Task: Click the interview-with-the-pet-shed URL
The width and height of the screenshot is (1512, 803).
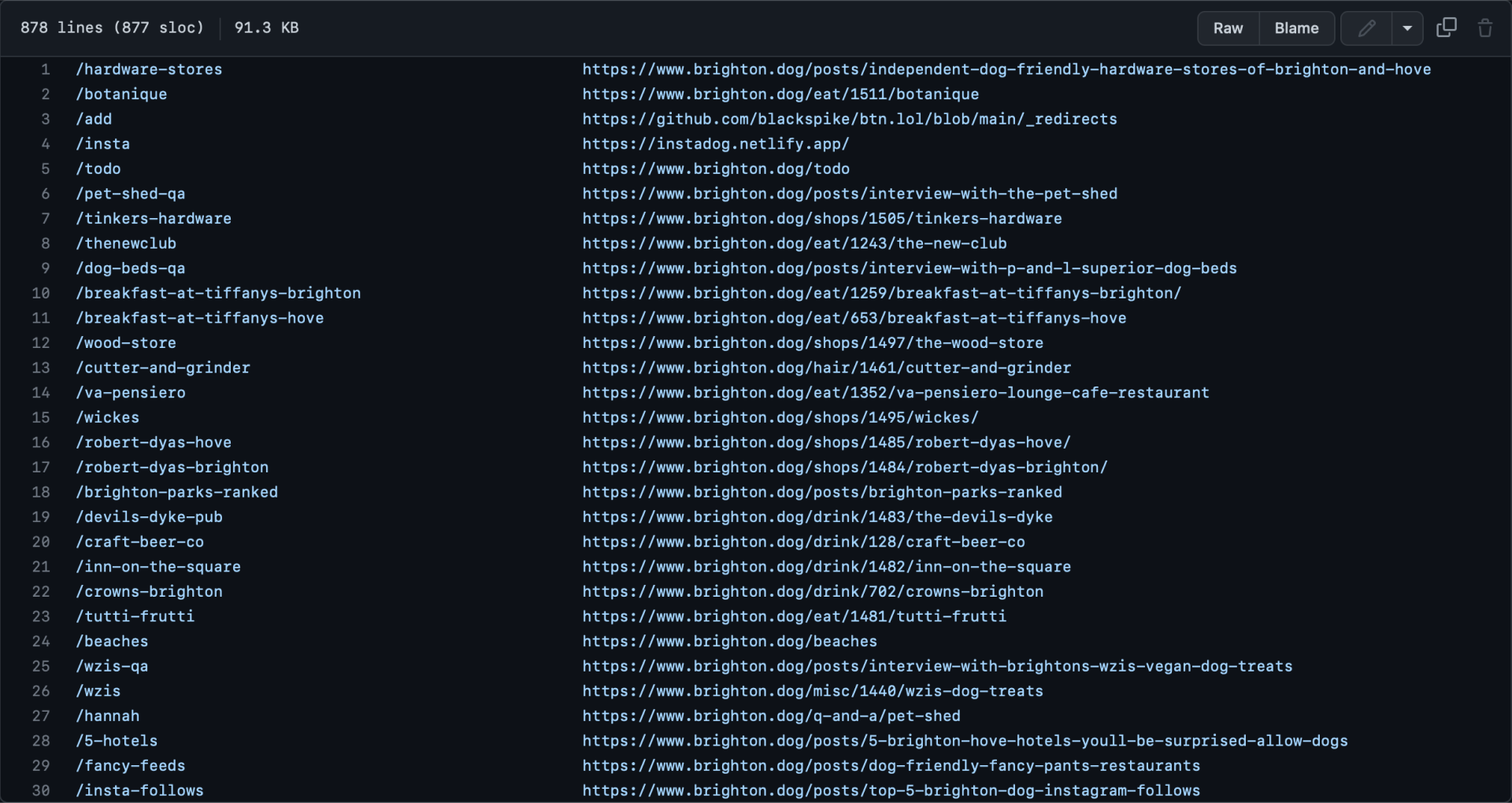Action: tap(850, 194)
